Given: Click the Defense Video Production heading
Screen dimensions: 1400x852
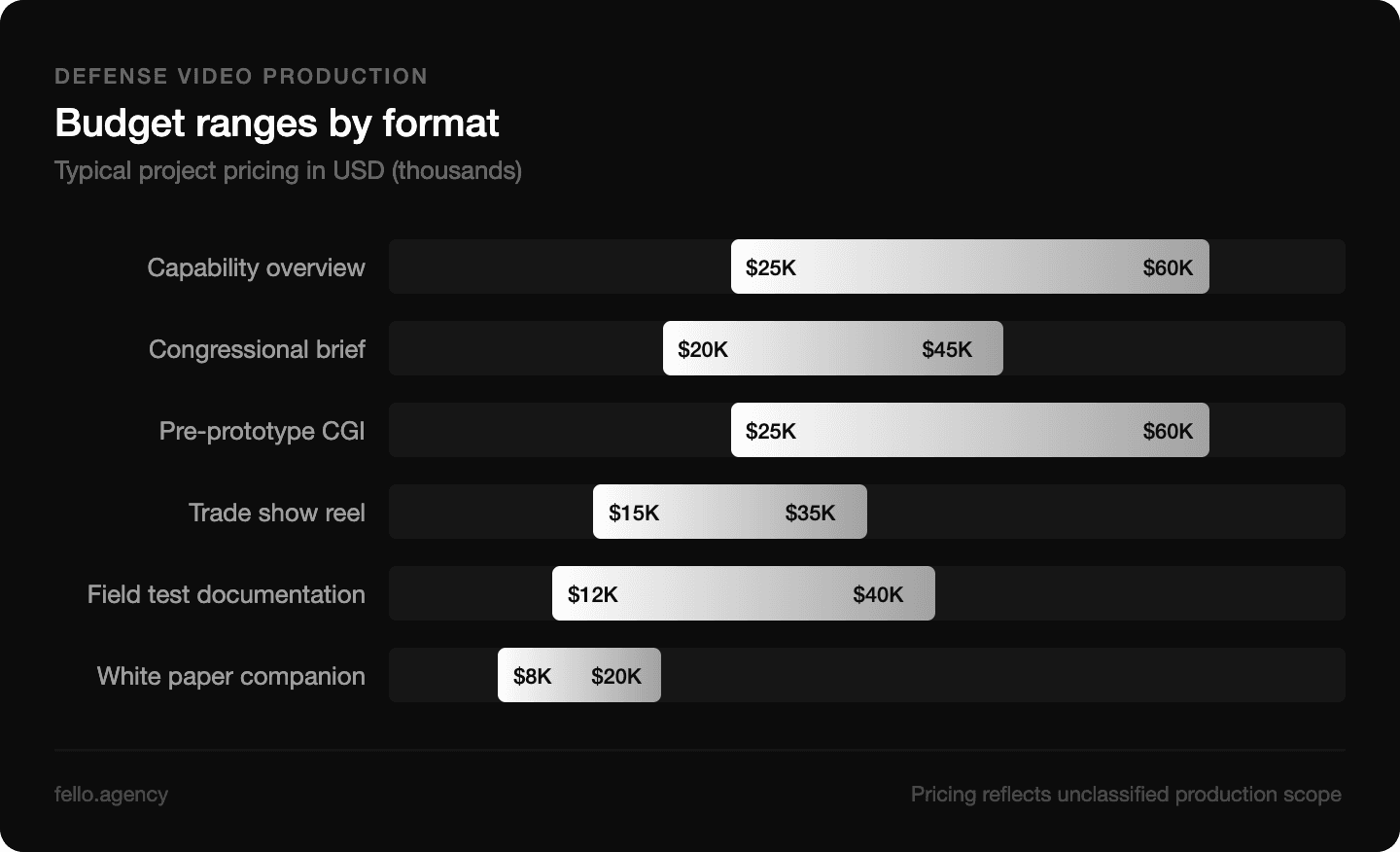Looking at the screenshot, I should tap(241, 76).
